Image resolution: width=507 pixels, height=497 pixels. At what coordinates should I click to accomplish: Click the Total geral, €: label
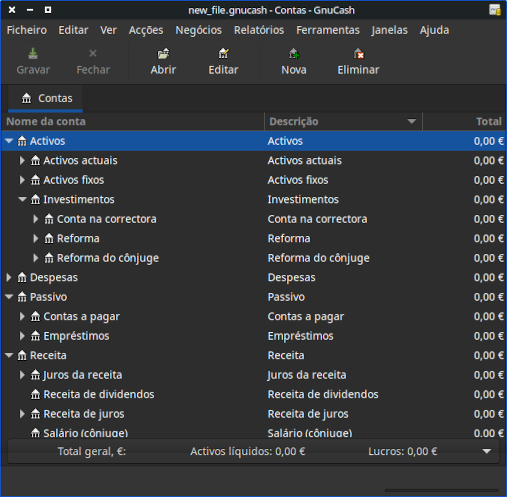pyautogui.click(x=92, y=451)
